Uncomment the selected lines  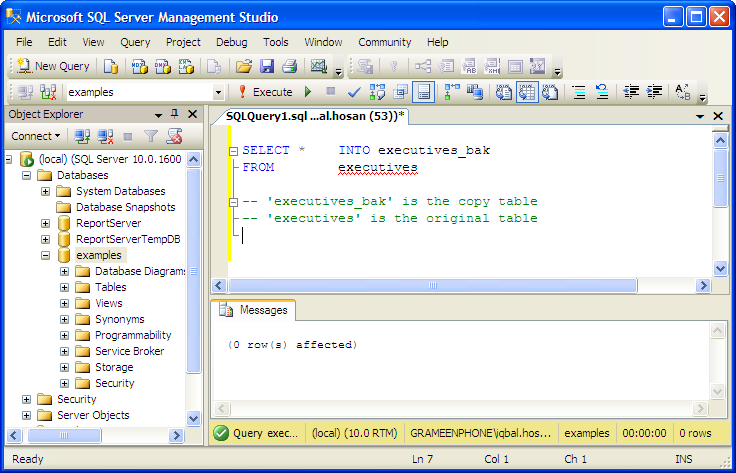(602, 92)
